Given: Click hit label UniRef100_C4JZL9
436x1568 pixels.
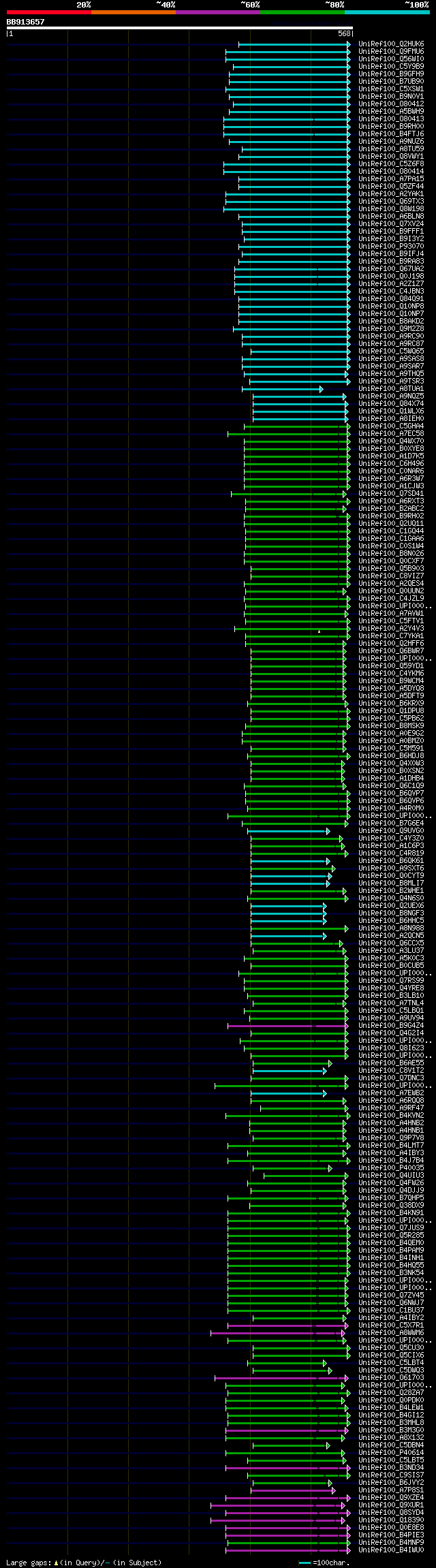Looking at the screenshot, I should click(391, 599).
